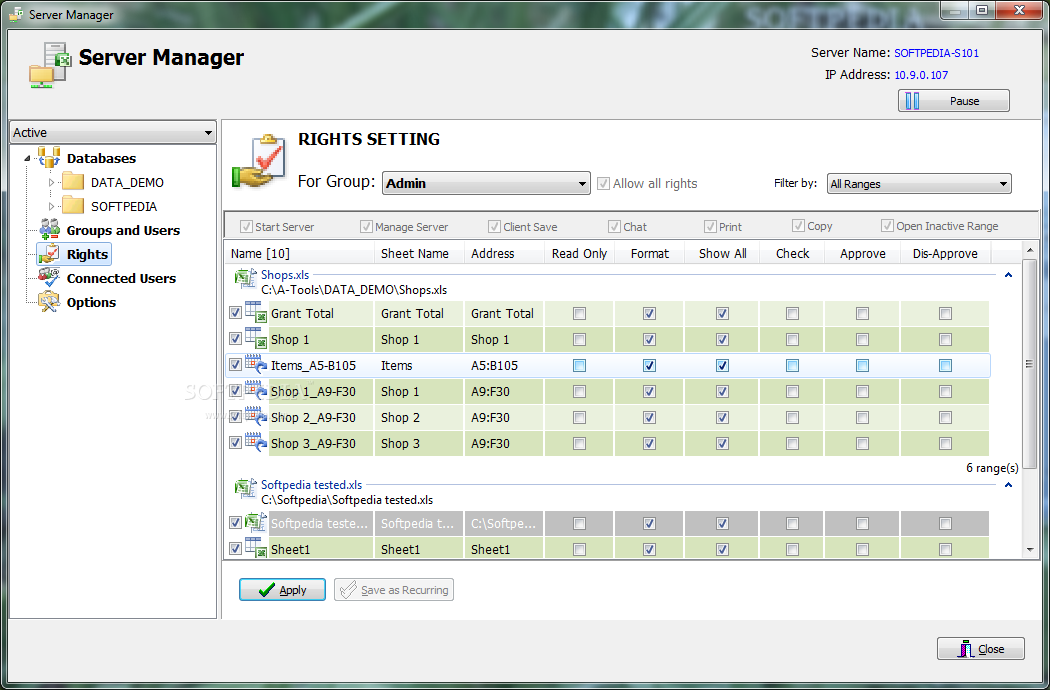
Task: Click the Items_A5-B105 range icon
Action: pos(256,364)
